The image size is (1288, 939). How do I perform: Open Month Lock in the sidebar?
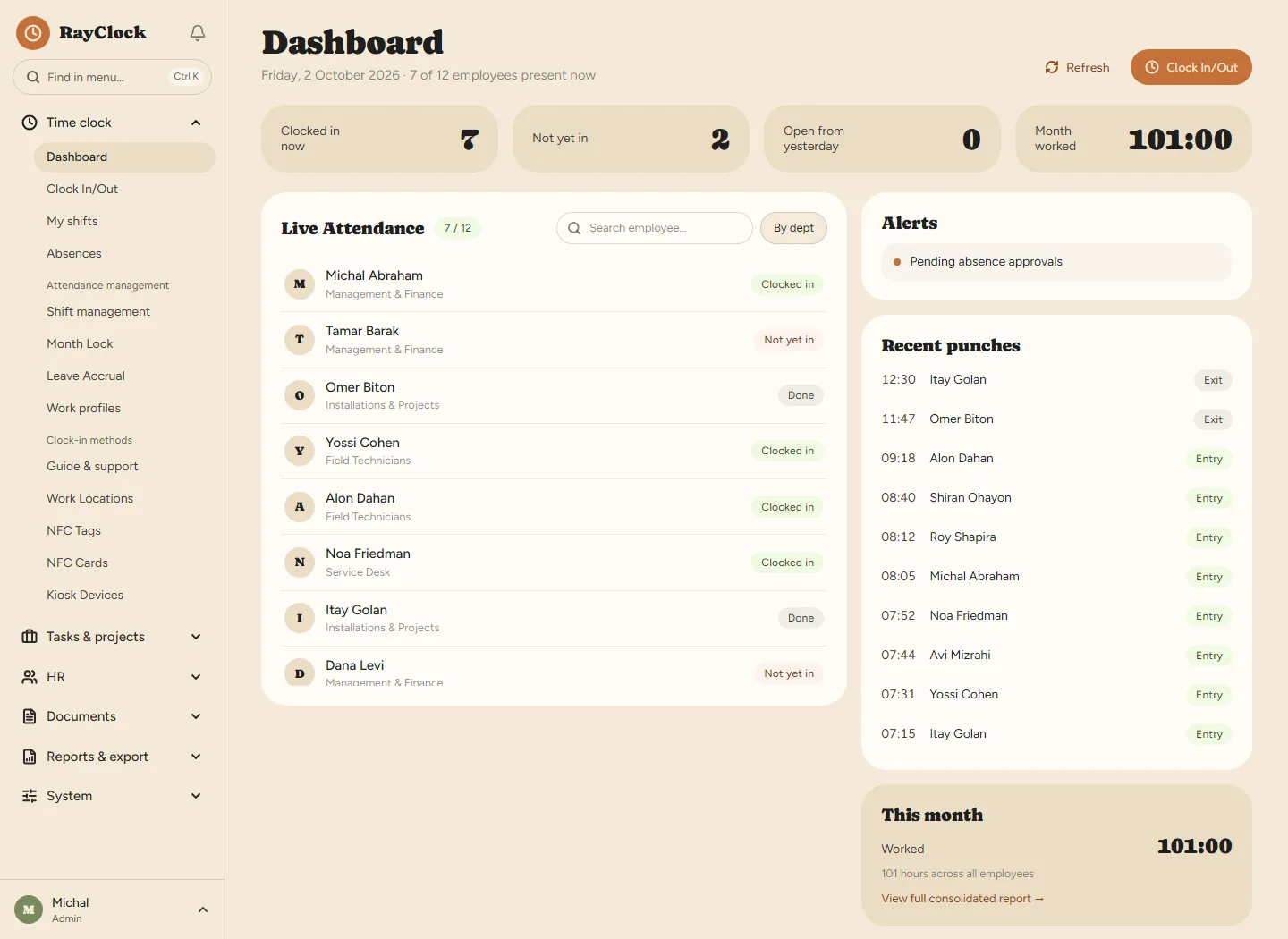[124, 343]
